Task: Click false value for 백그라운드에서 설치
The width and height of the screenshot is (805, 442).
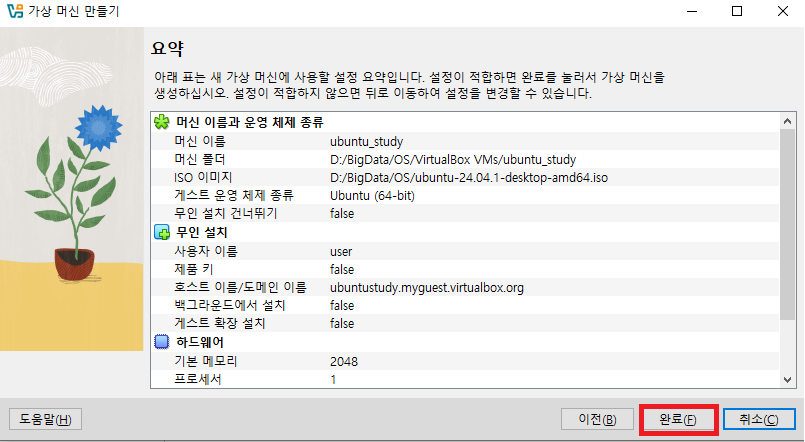Action: [x=342, y=305]
